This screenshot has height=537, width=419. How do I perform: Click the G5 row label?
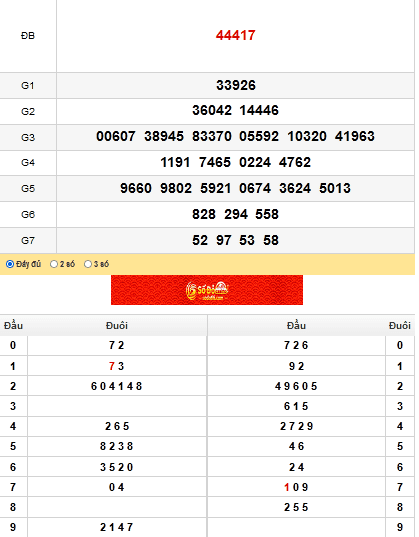click(x=28, y=188)
